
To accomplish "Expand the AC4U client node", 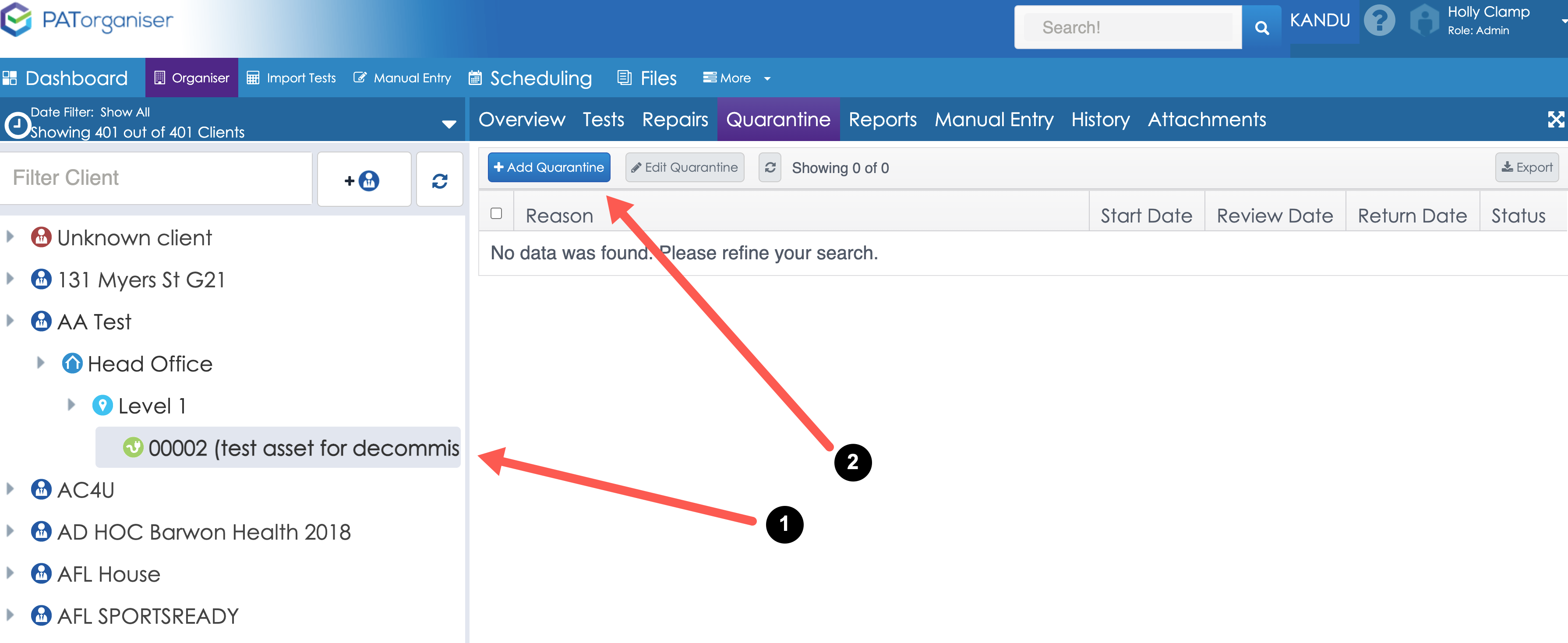I will point(11,489).
